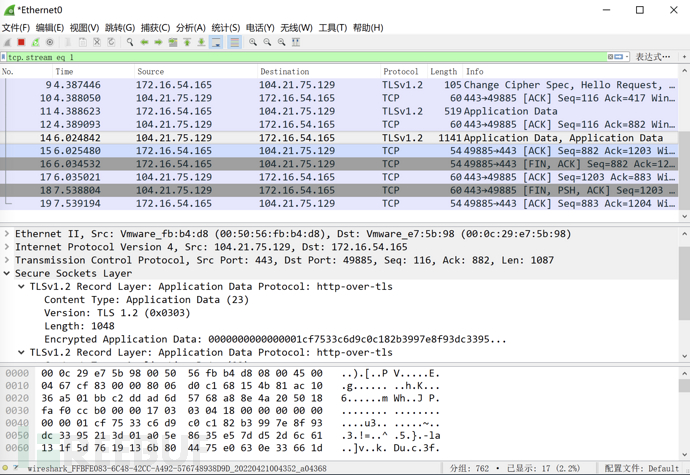This screenshot has height=475, width=690.
Task: Open the 捕获(C) menu
Action: pyautogui.click(x=155, y=28)
